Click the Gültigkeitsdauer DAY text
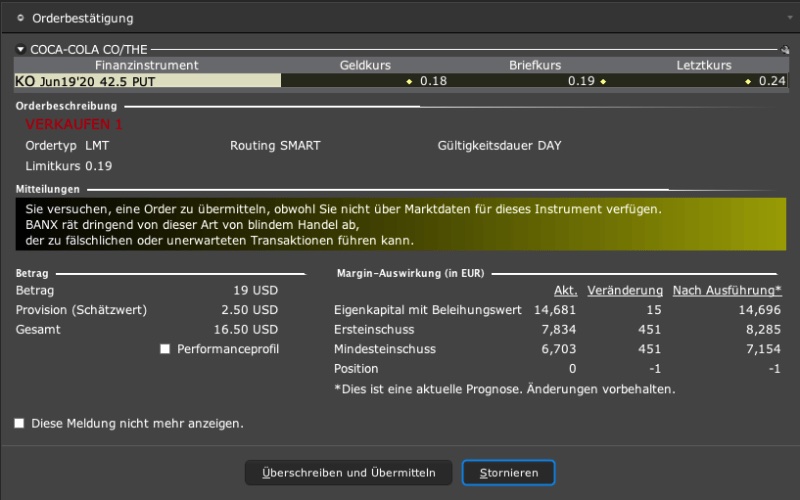This screenshot has width=800, height=500. point(499,145)
